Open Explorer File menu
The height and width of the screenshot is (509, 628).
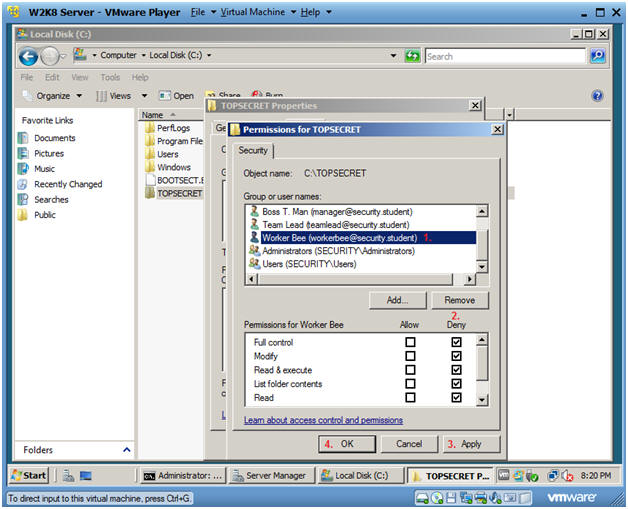(x=27, y=77)
